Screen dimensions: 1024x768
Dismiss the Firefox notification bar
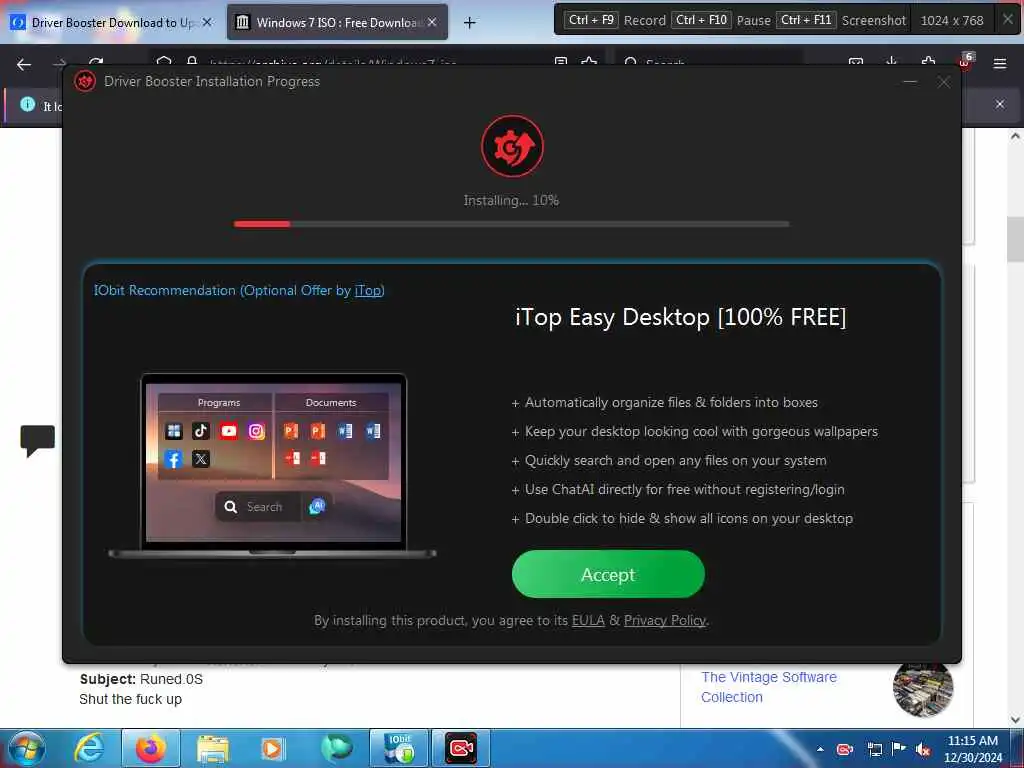click(x=999, y=104)
